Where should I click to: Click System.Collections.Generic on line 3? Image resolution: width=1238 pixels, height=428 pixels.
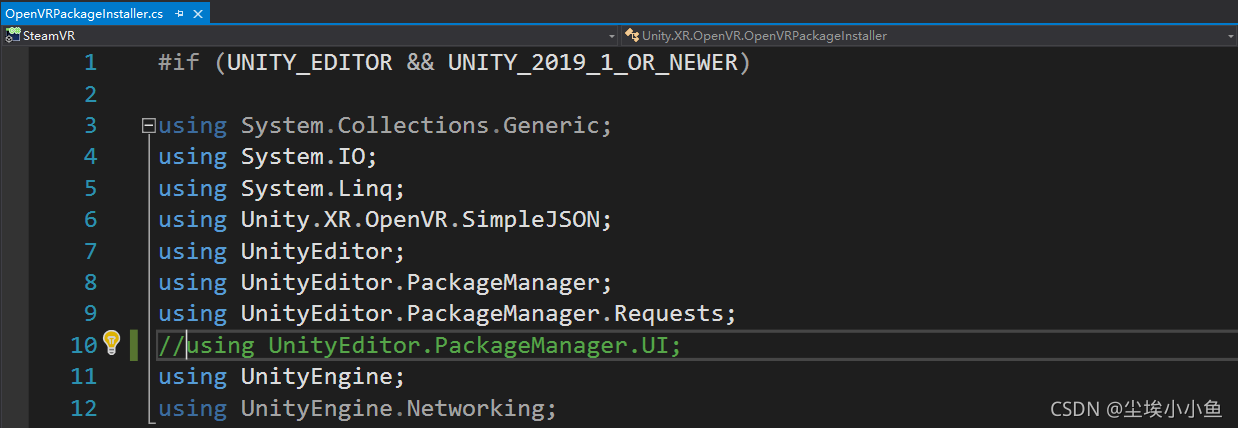tap(420, 126)
